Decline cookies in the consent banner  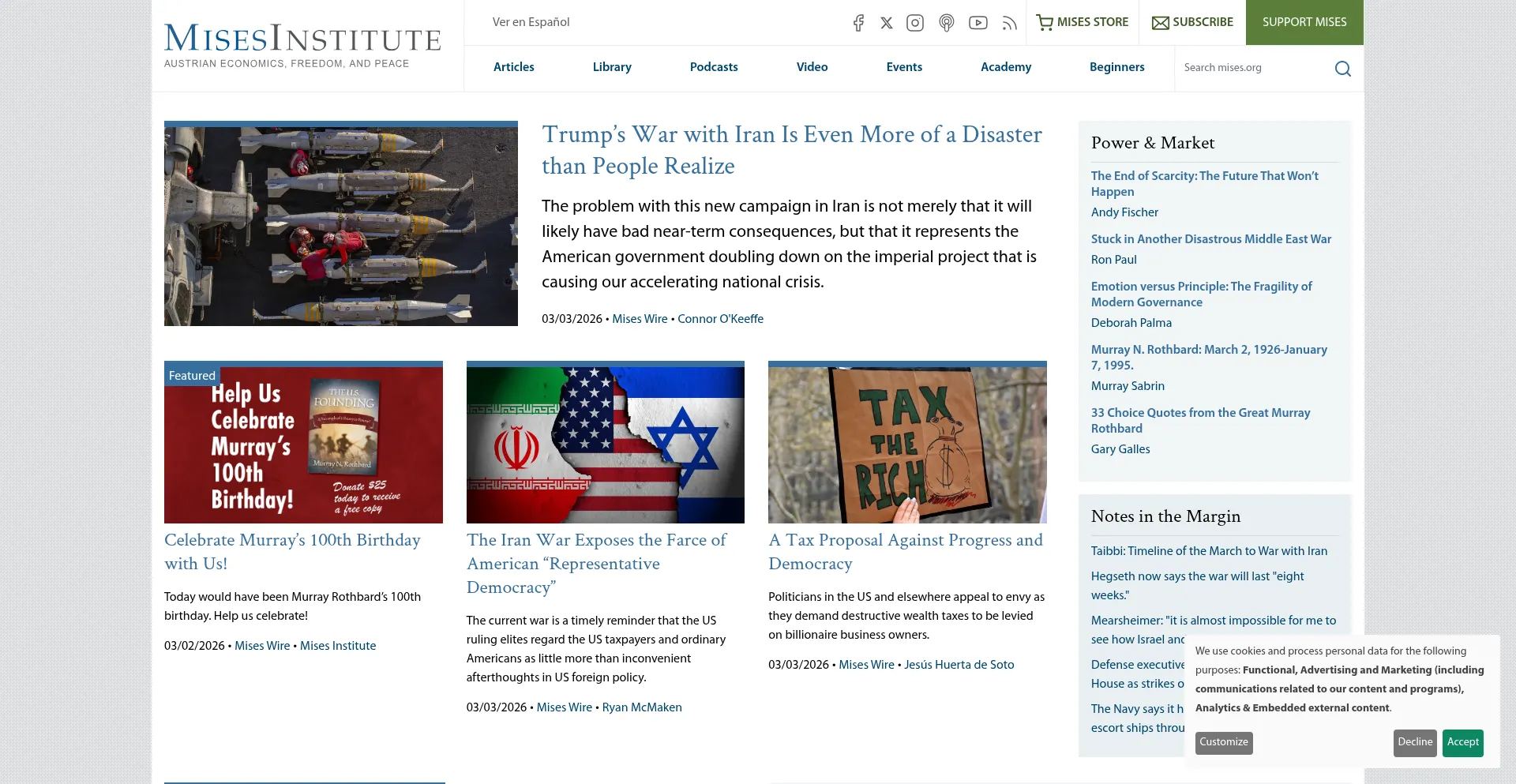(1415, 742)
